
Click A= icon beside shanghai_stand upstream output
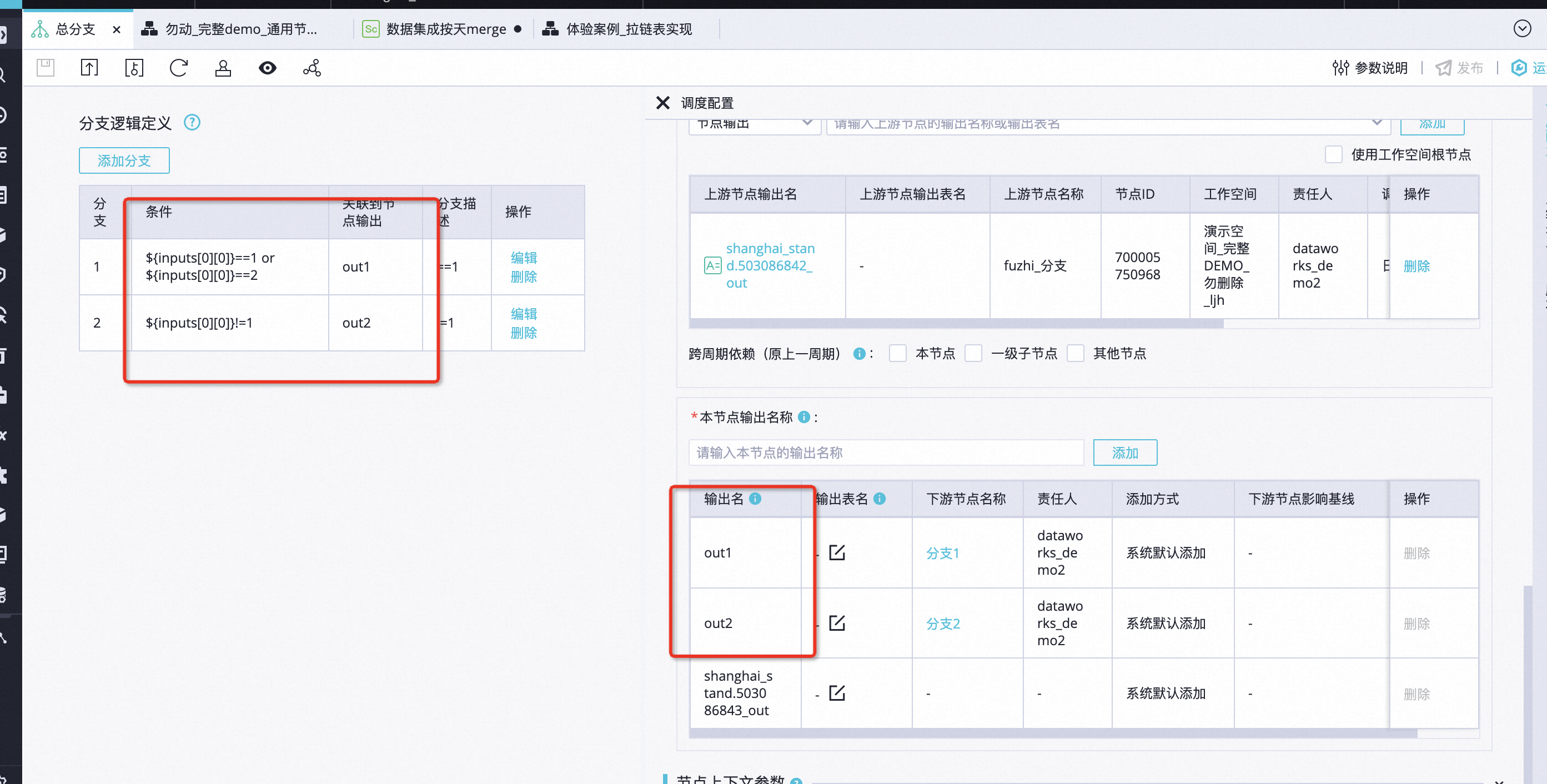click(x=712, y=265)
